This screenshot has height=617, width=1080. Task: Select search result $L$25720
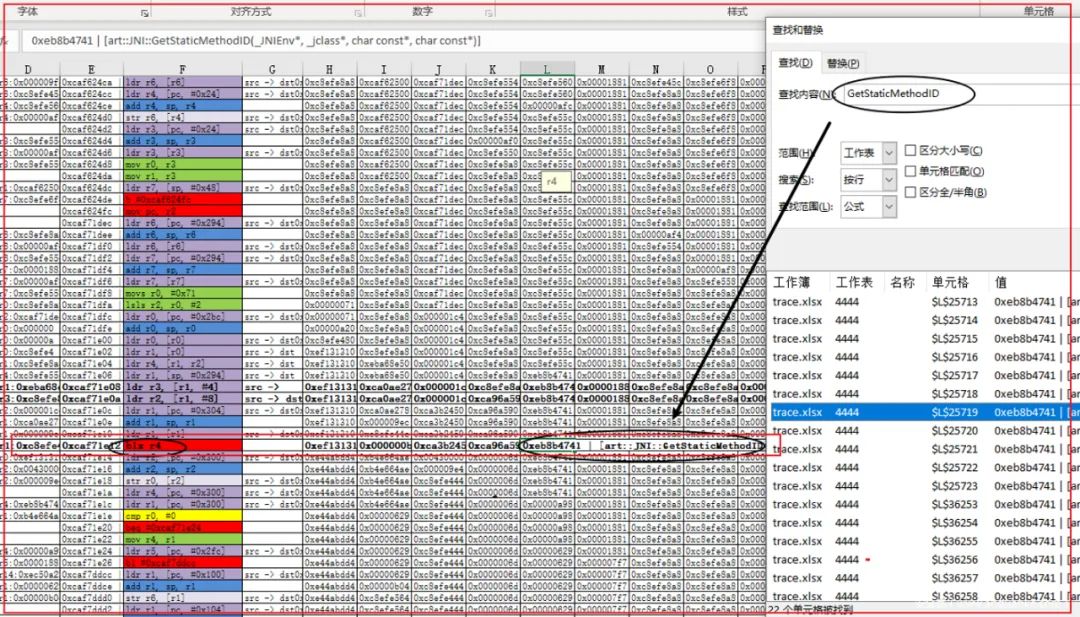point(924,430)
